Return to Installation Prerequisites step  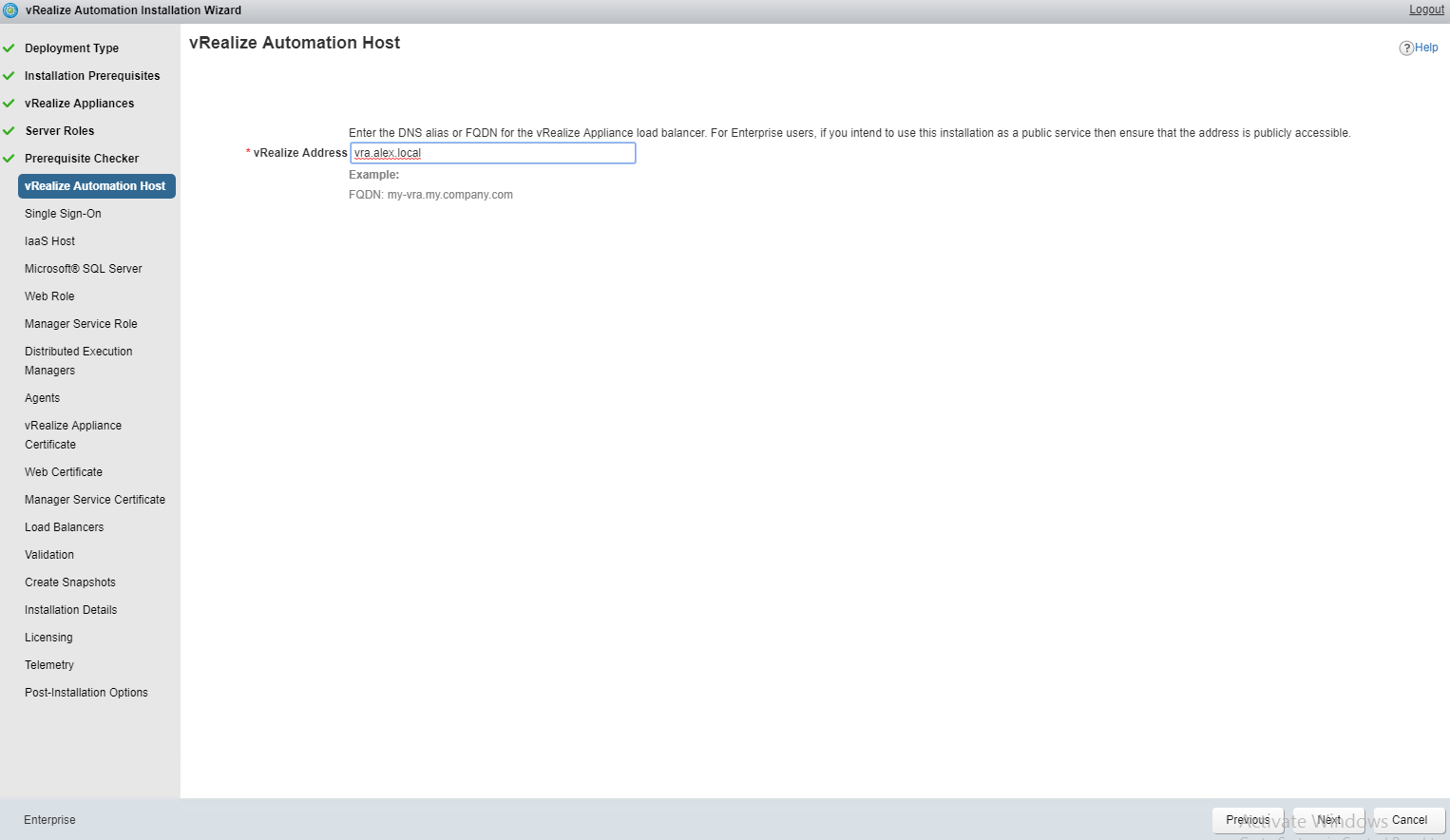pos(92,76)
